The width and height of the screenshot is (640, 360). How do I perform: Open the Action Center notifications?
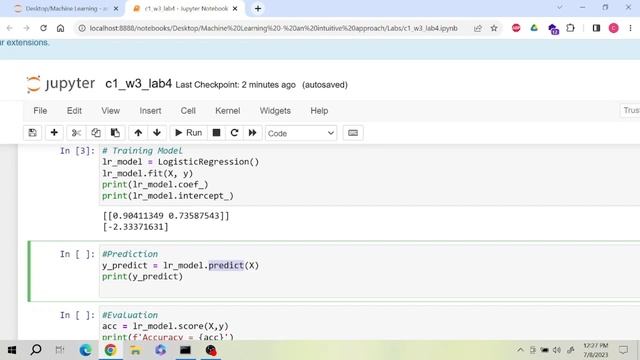624,350
